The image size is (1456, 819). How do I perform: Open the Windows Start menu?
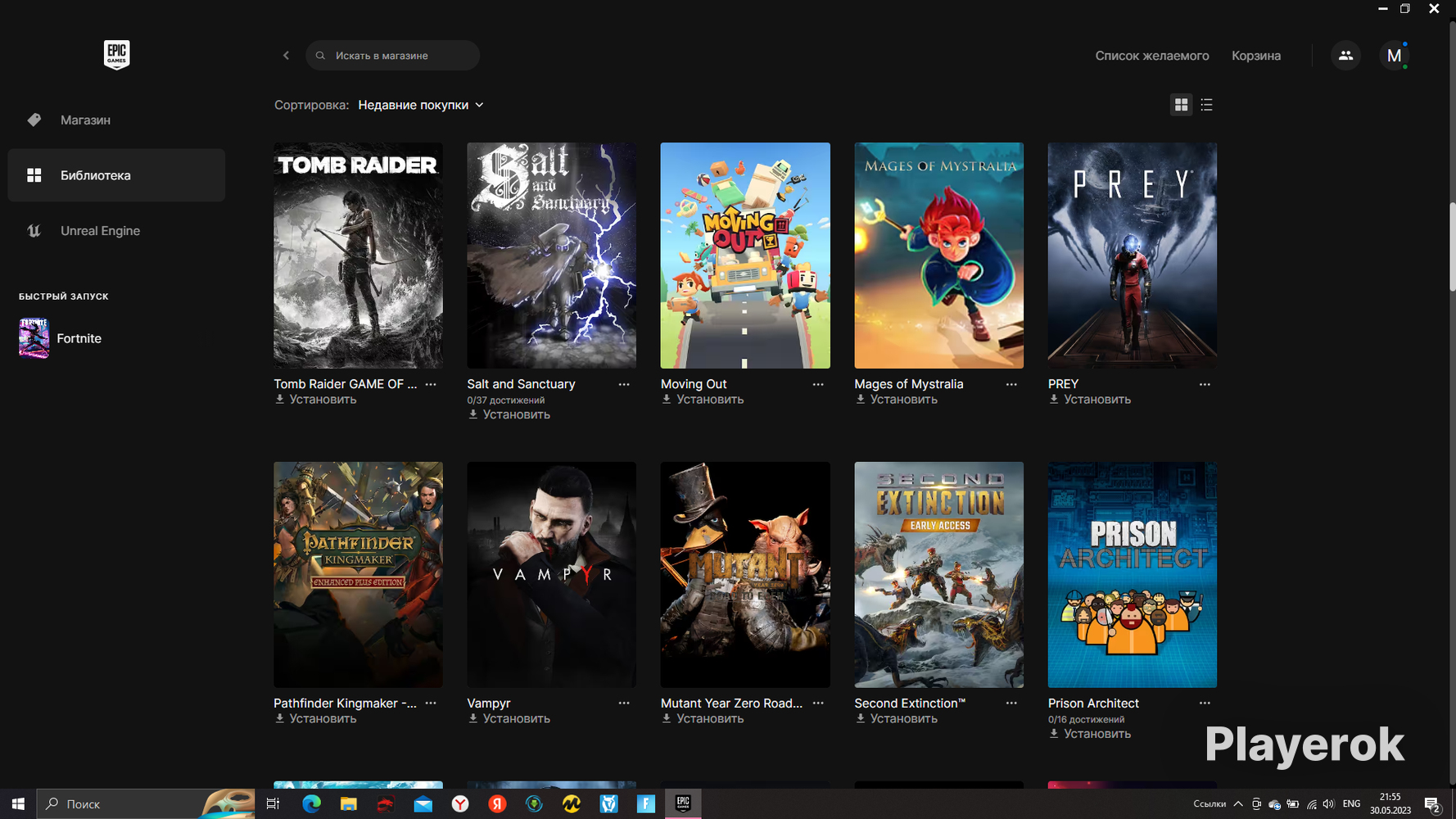[x=18, y=803]
